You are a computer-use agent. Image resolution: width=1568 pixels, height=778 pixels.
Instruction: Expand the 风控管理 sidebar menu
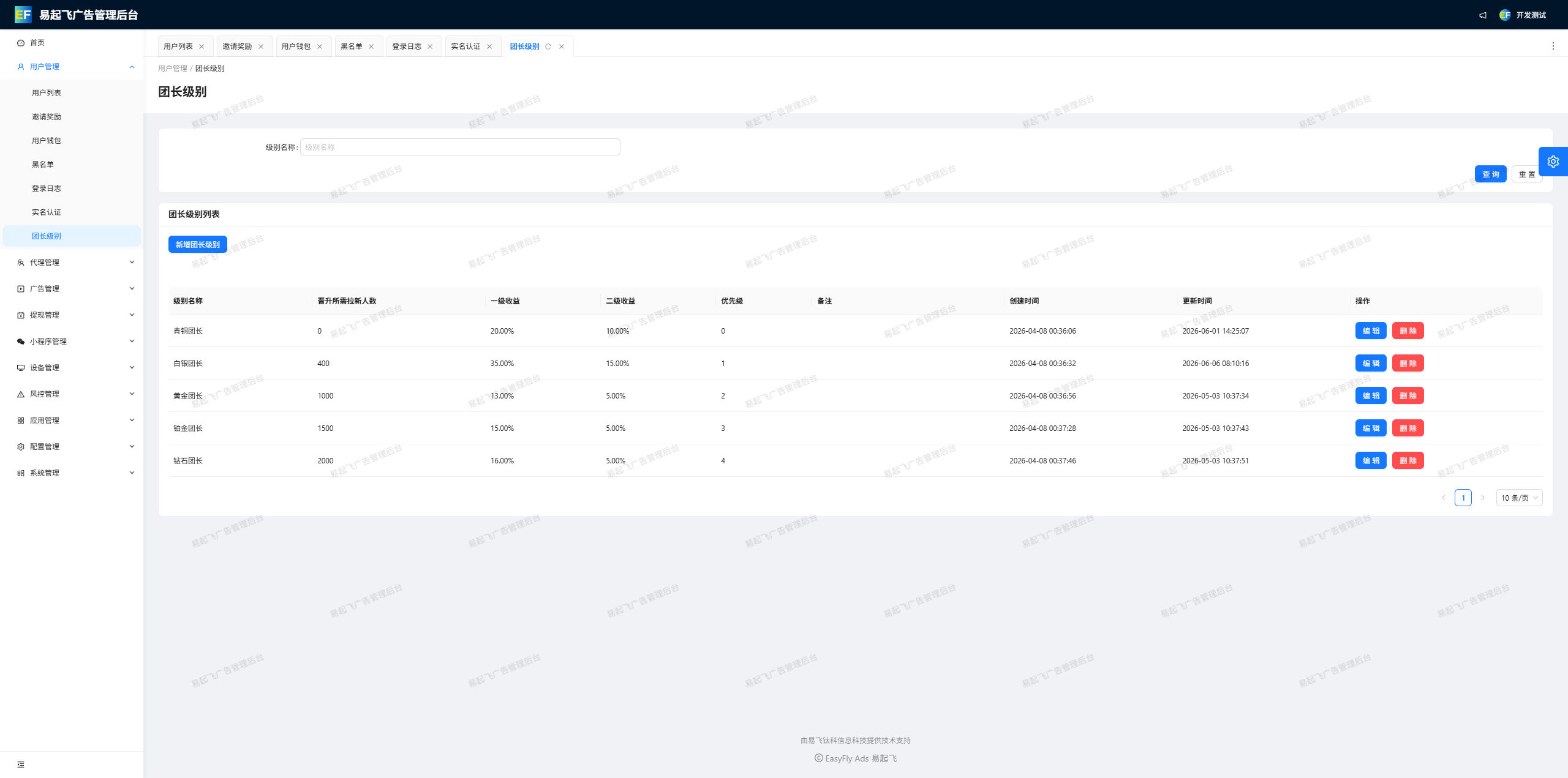point(72,394)
